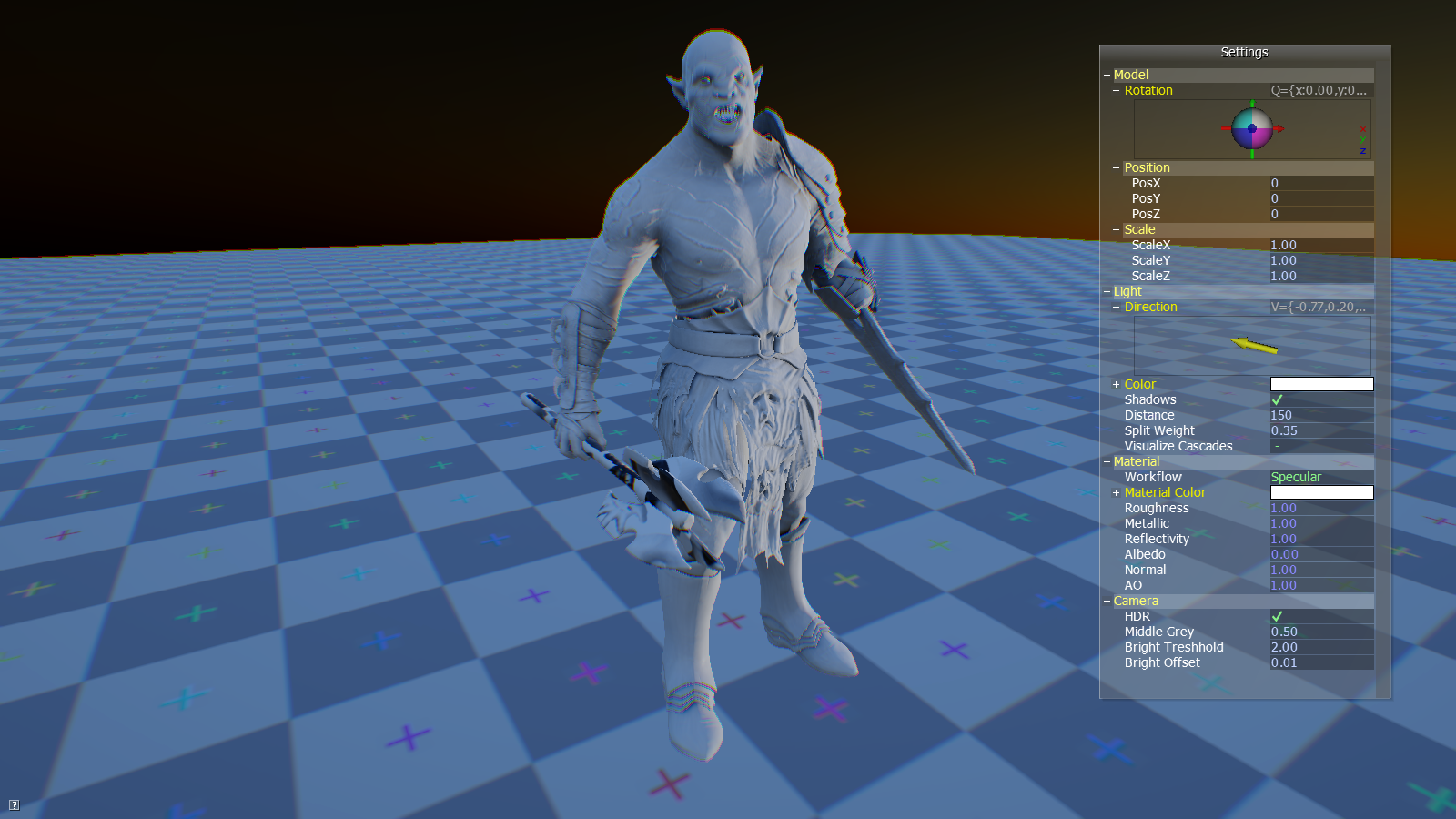Click the PosX value field
The height and width of the screenshot is (819, 1456).
[x=1321, y=183]
